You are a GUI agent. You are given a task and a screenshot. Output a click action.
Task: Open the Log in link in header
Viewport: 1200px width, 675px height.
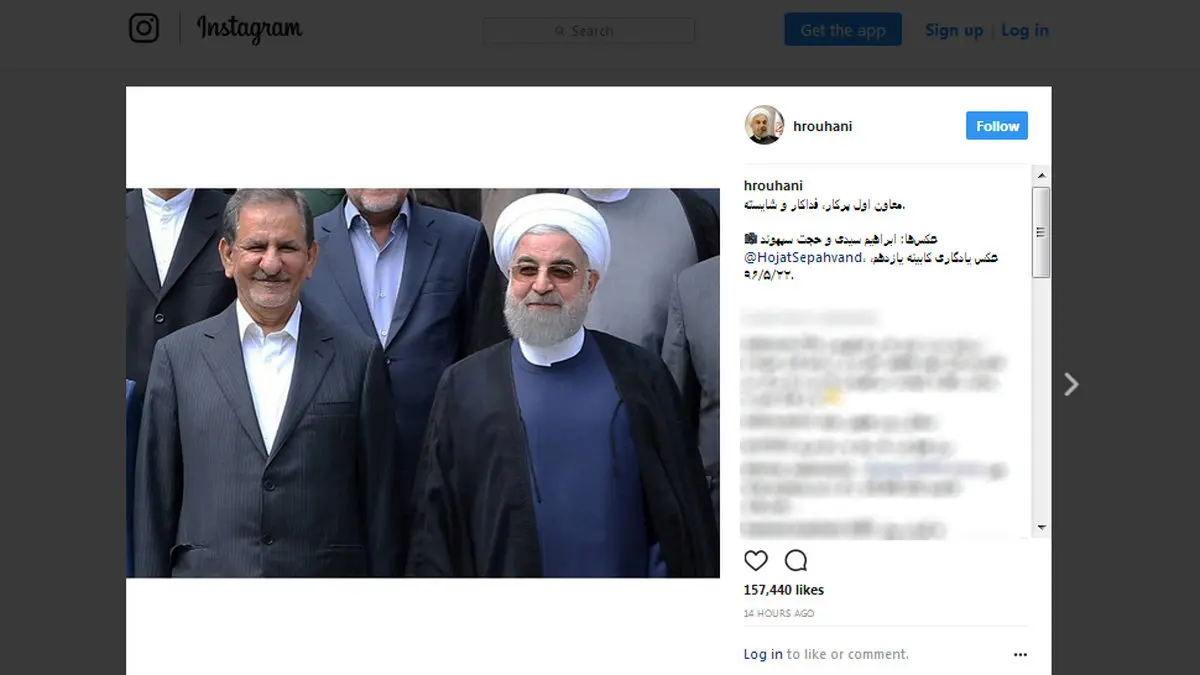pyautogui.click(x=1025, y=30)
